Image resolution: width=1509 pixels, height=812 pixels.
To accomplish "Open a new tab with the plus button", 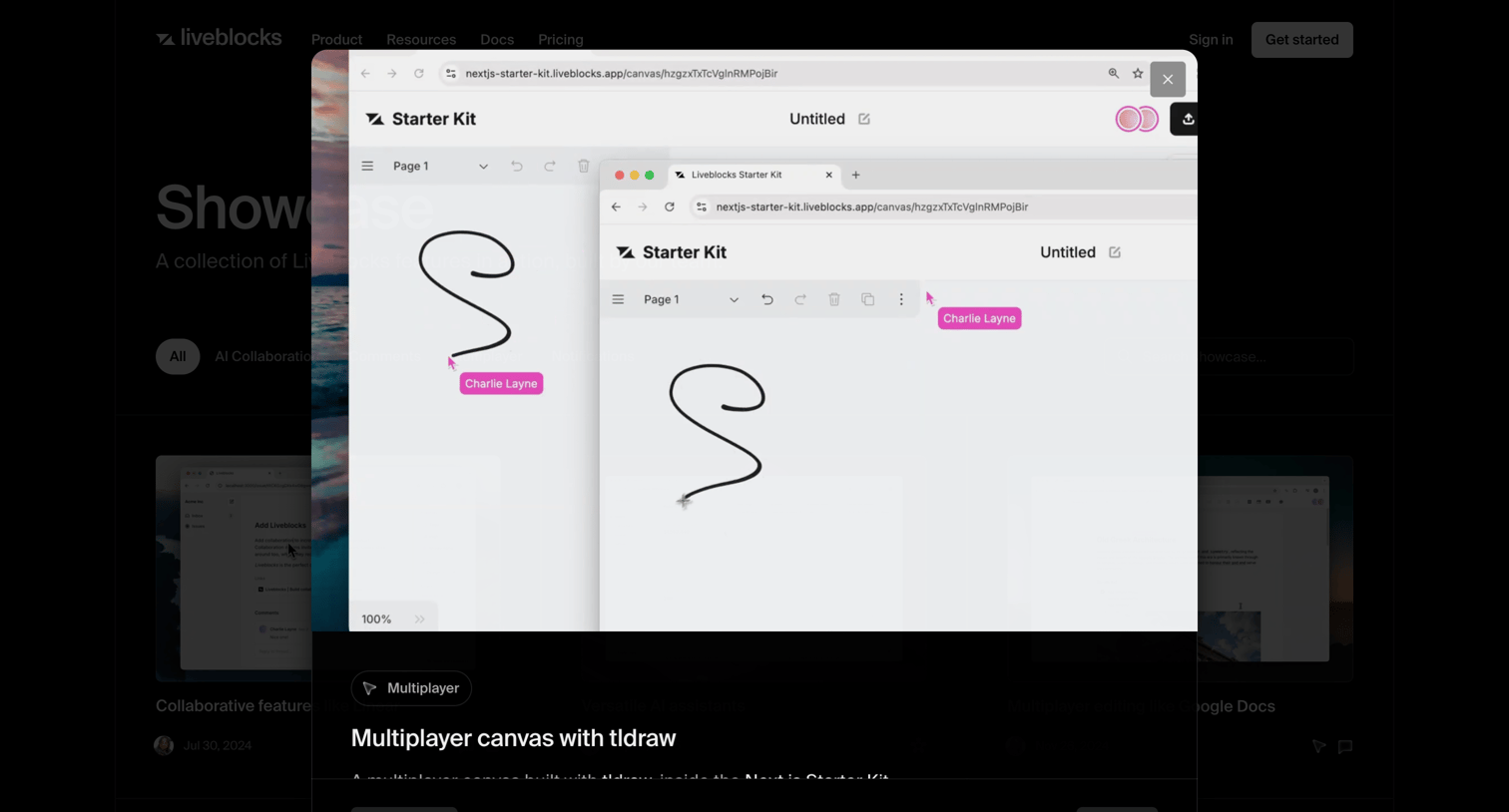I will [x=855, y=175].
